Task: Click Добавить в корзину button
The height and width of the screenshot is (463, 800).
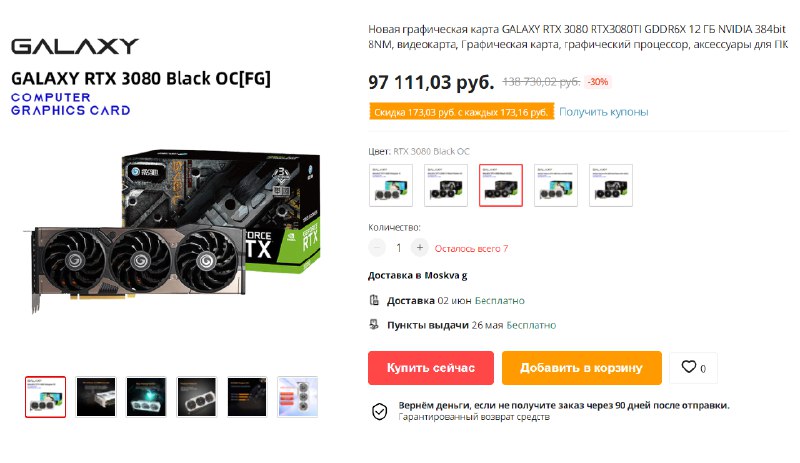Action: [x=582, y=368]
